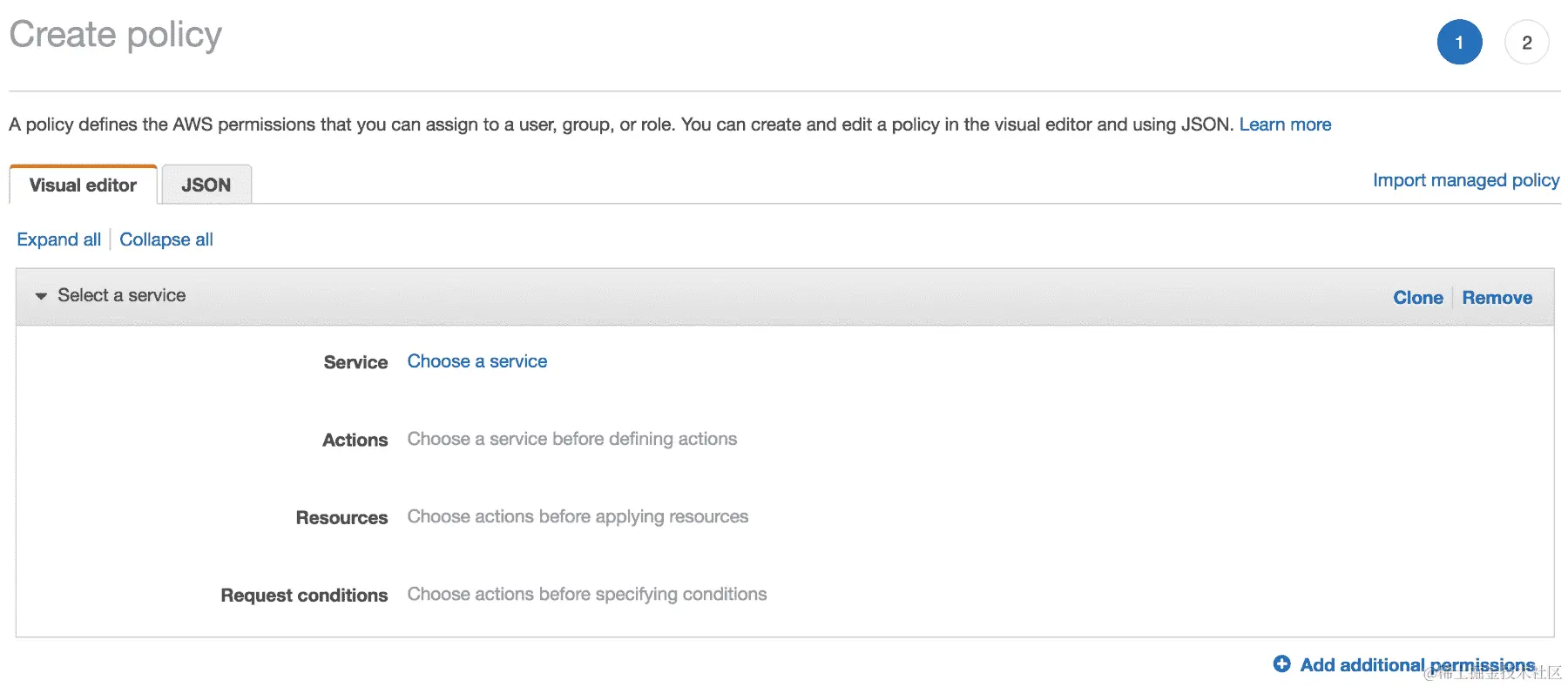
Task: Click the Actions placeholder text
Action: 571,439
